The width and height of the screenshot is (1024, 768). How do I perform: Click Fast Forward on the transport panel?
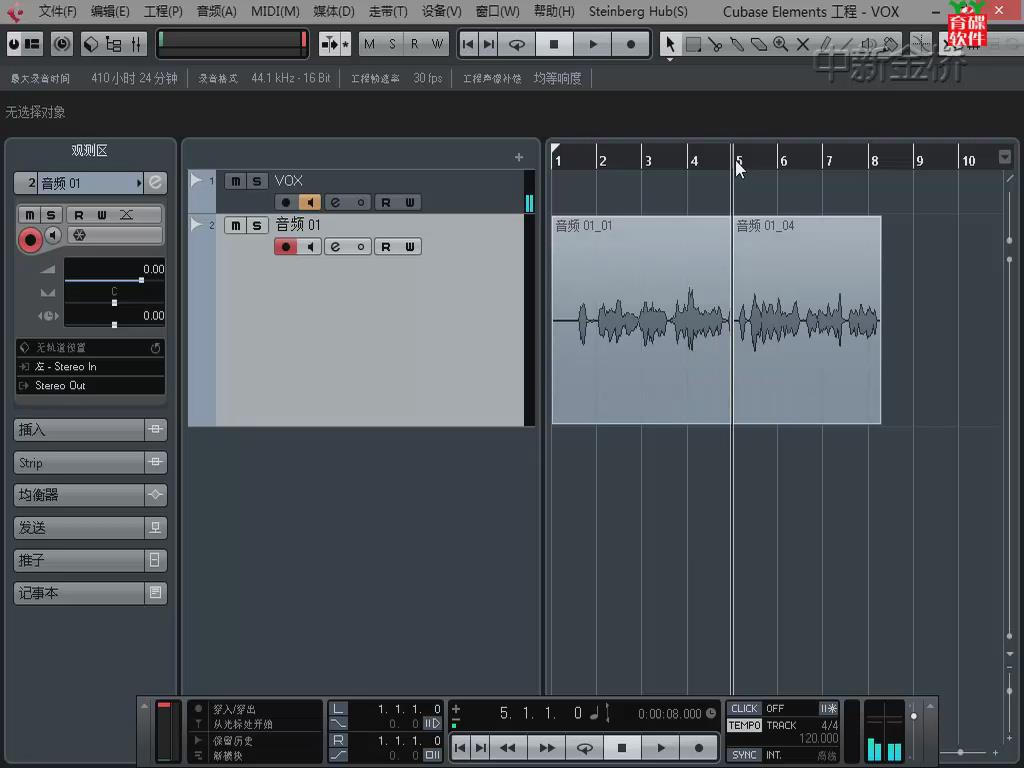tap(547, 748)
